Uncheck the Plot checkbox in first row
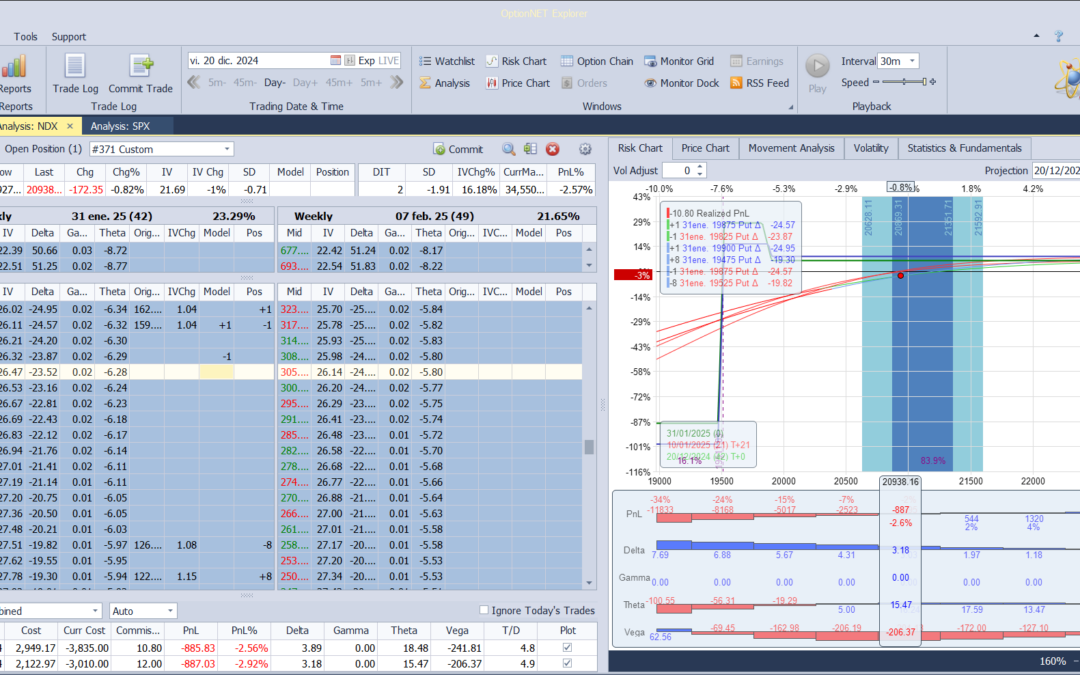The height and width of the screenshot is (675, 1080). pyautogui.click(x=568, y=648)
